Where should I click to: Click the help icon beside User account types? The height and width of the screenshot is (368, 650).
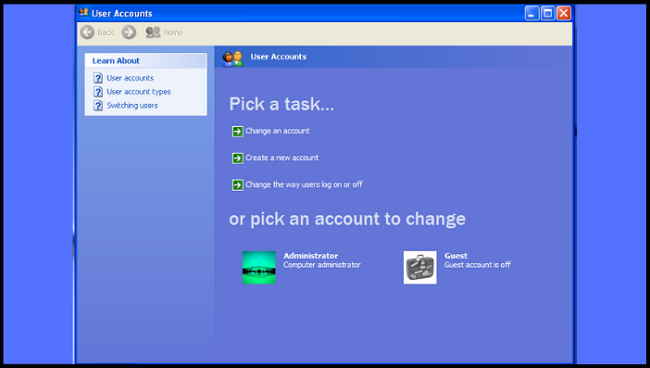pos(98,92)
